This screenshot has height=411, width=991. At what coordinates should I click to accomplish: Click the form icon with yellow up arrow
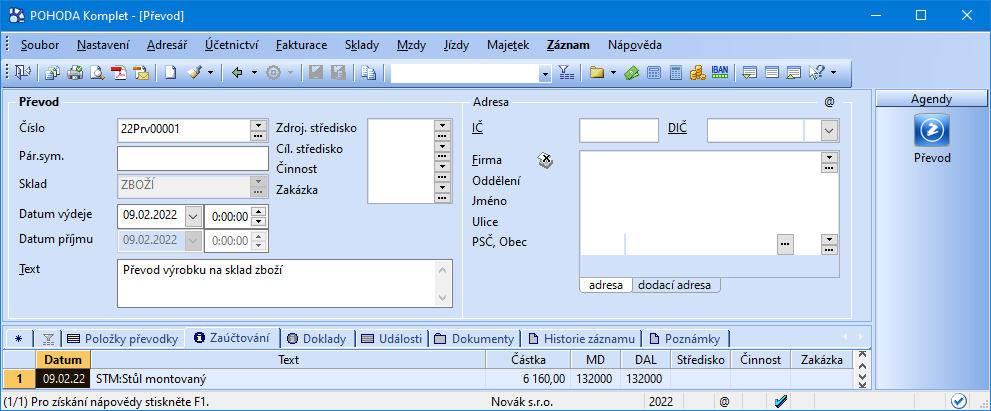794,73
